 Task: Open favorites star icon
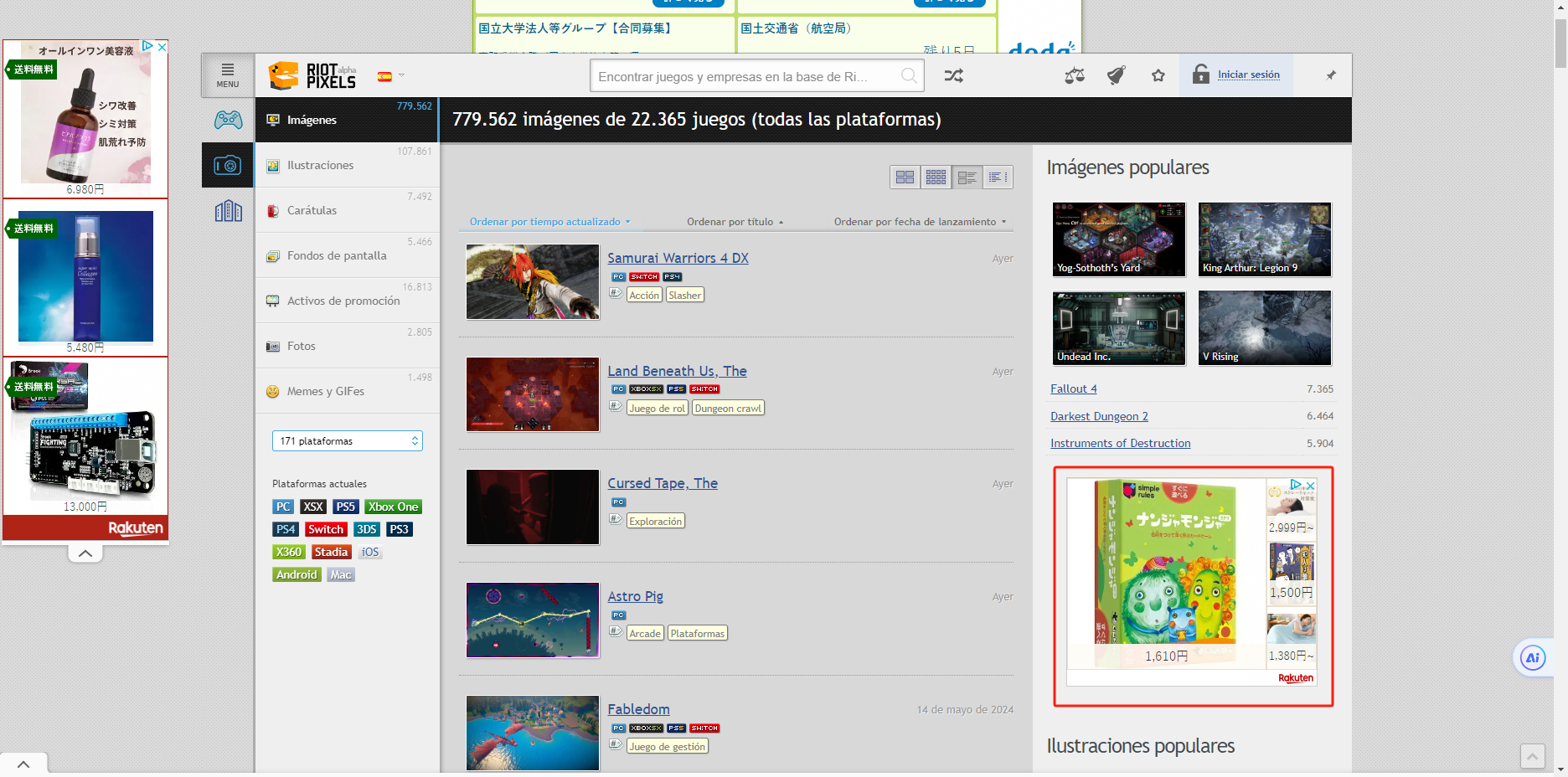click(1158, 75)
